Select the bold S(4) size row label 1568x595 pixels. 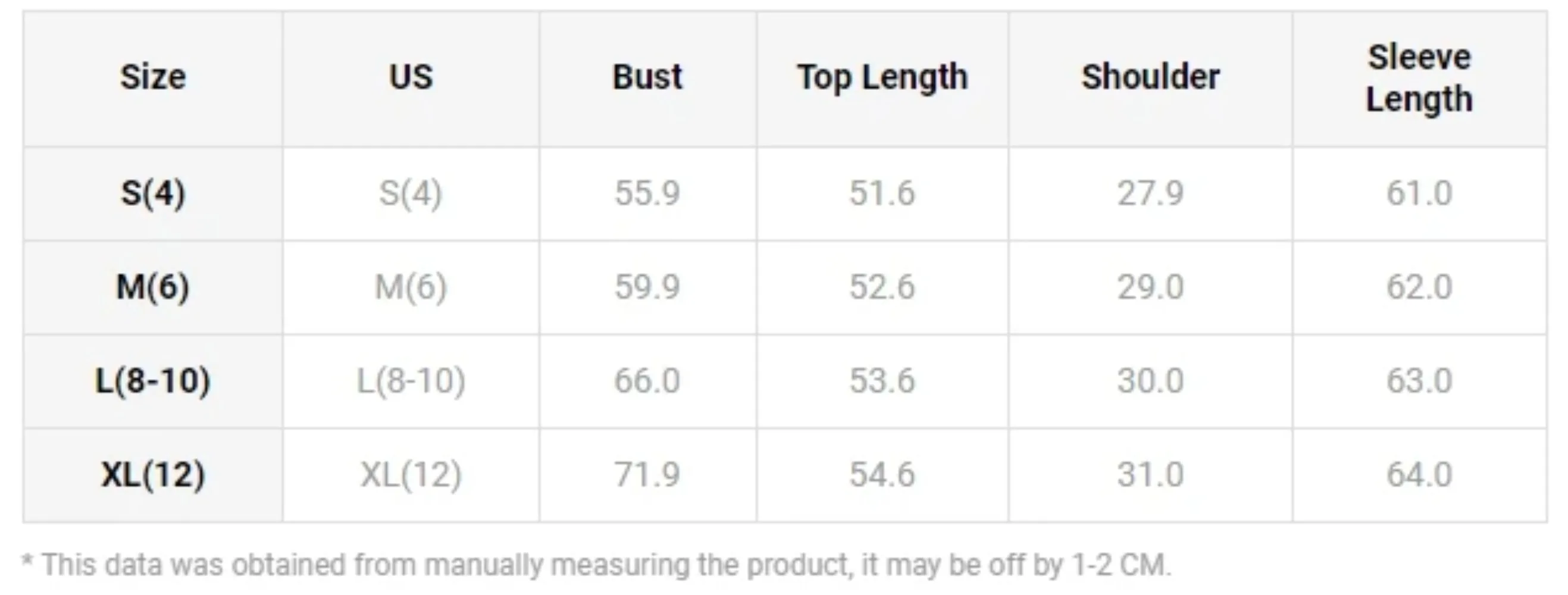click(153, 193)
